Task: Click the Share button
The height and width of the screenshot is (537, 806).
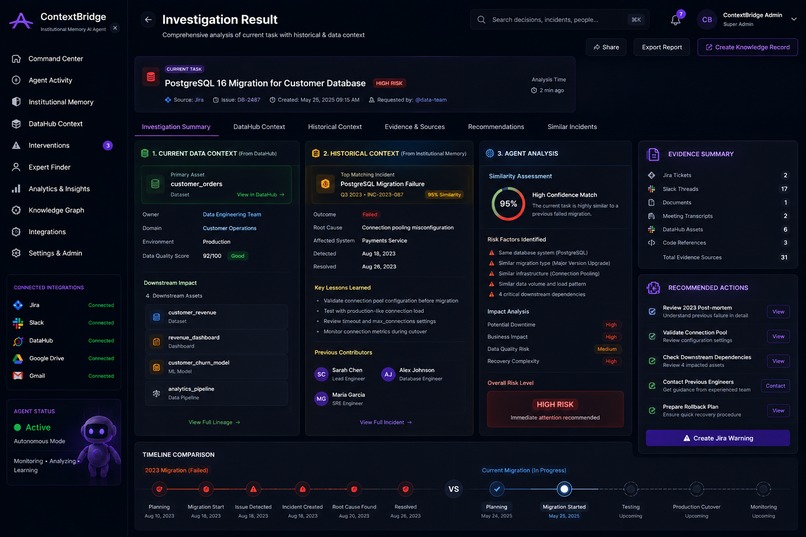Action: [x=606, y=47]
